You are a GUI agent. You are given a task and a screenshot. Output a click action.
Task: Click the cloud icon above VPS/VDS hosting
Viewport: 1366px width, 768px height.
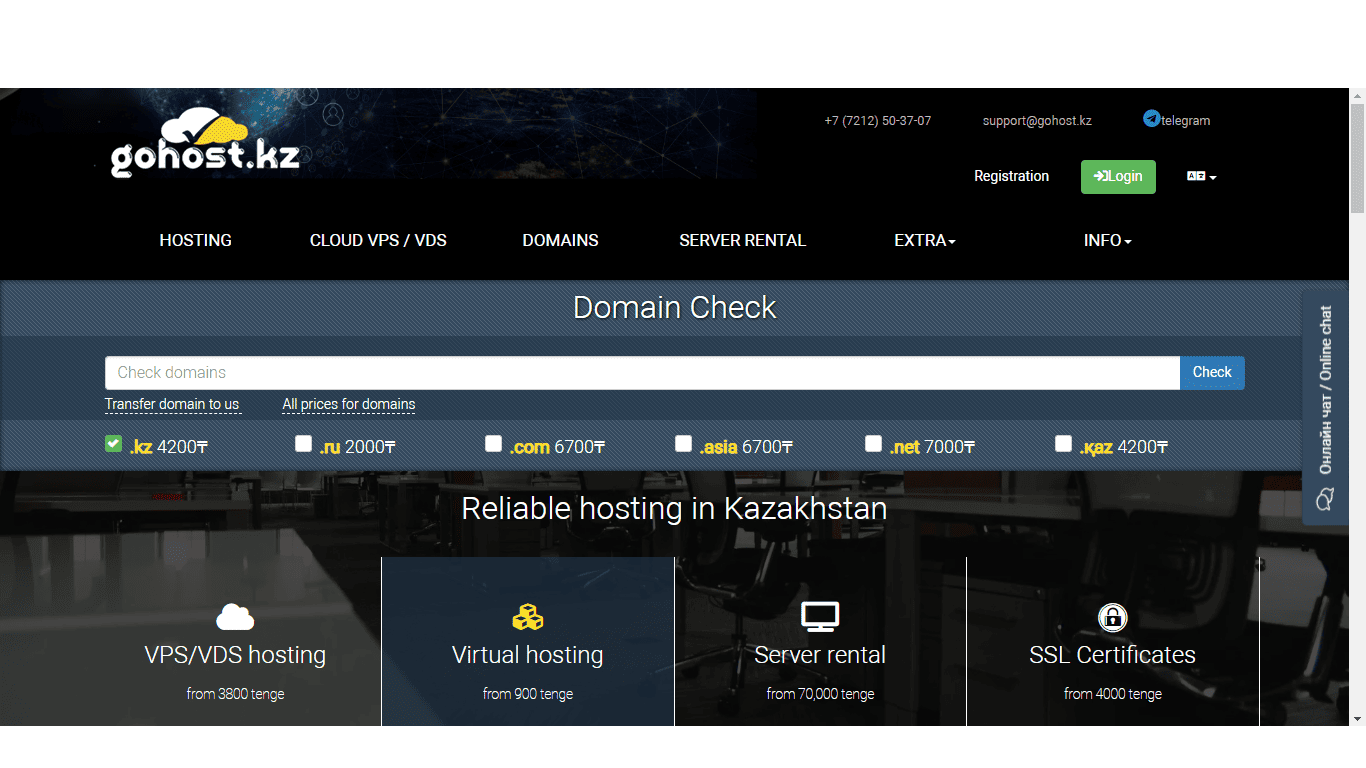pyautogui.click(x=235, y=617)
